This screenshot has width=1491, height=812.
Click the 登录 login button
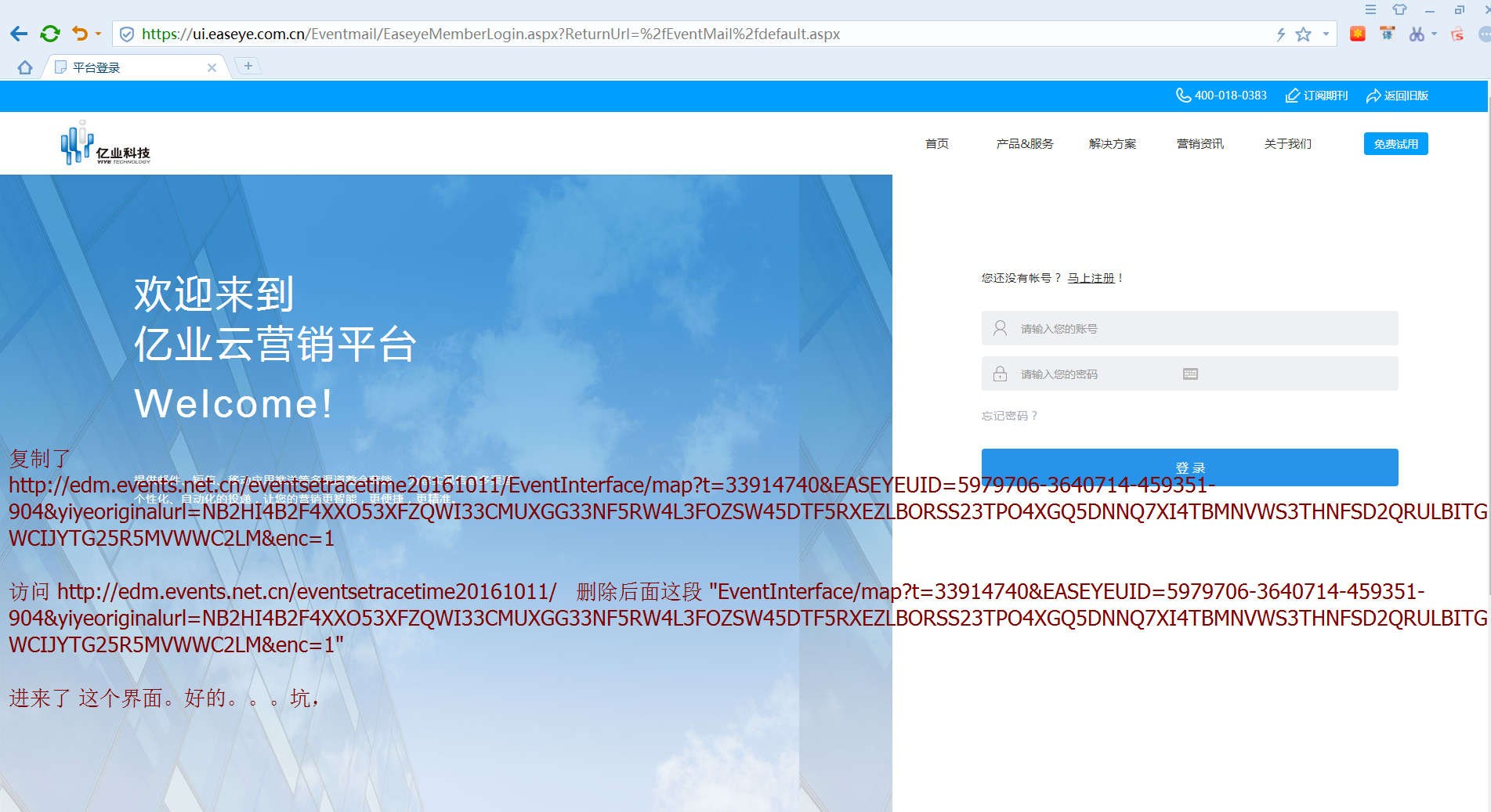click(1189, 467)
